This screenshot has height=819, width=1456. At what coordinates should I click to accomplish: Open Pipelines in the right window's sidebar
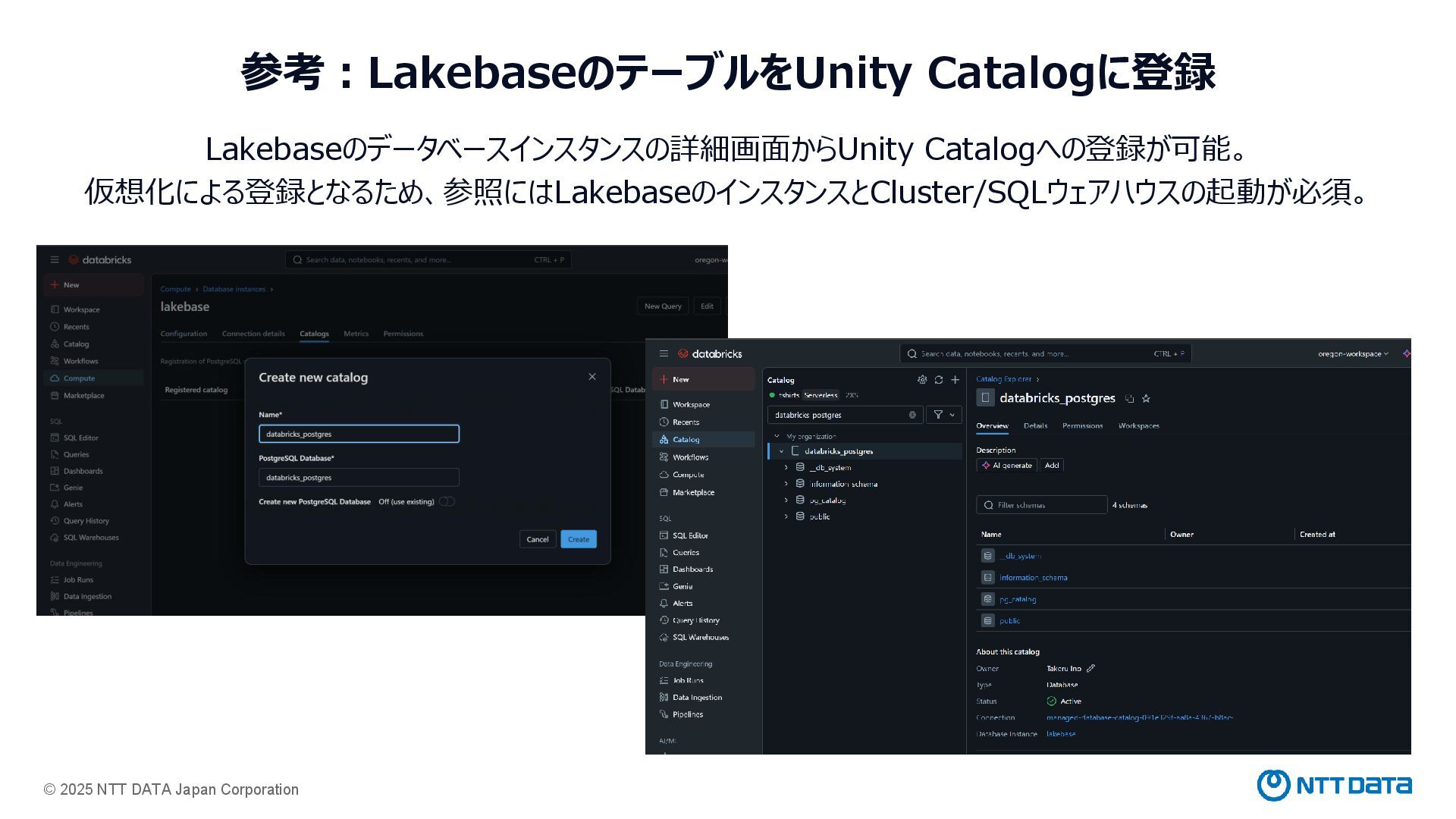703,715
